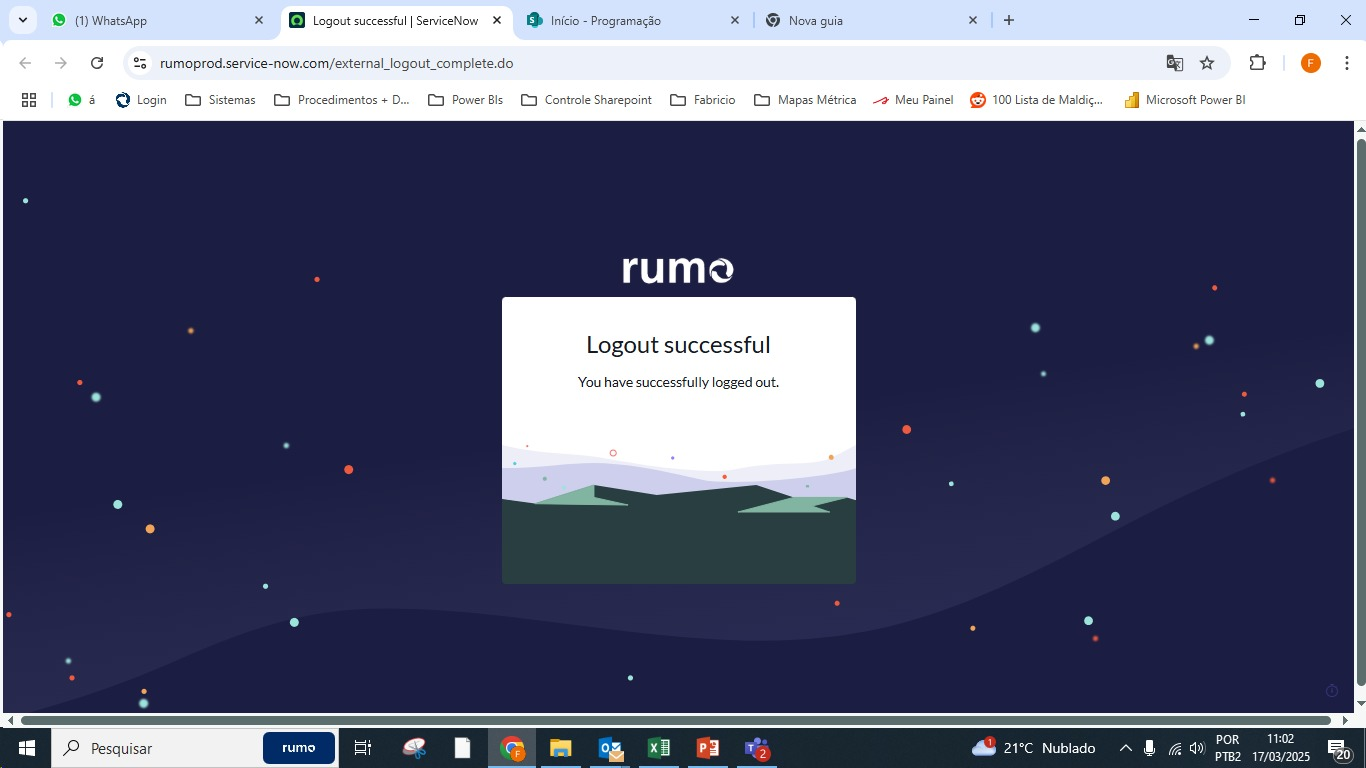Close the Nova guia tab
The image size is (1366, 768).
tap(973, 20)
